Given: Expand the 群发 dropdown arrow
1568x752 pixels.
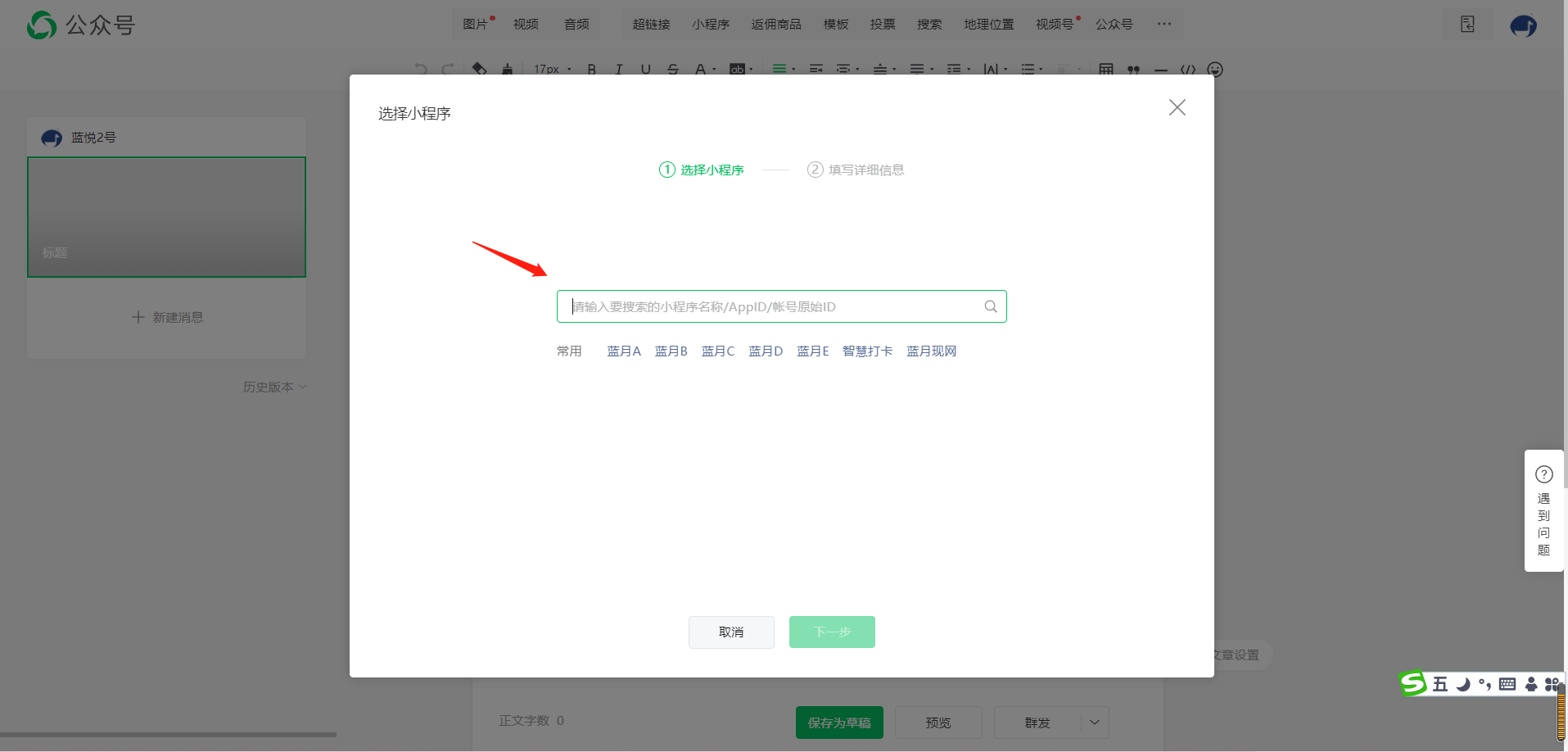Looking at the screenshot, I should (1095, 723).
